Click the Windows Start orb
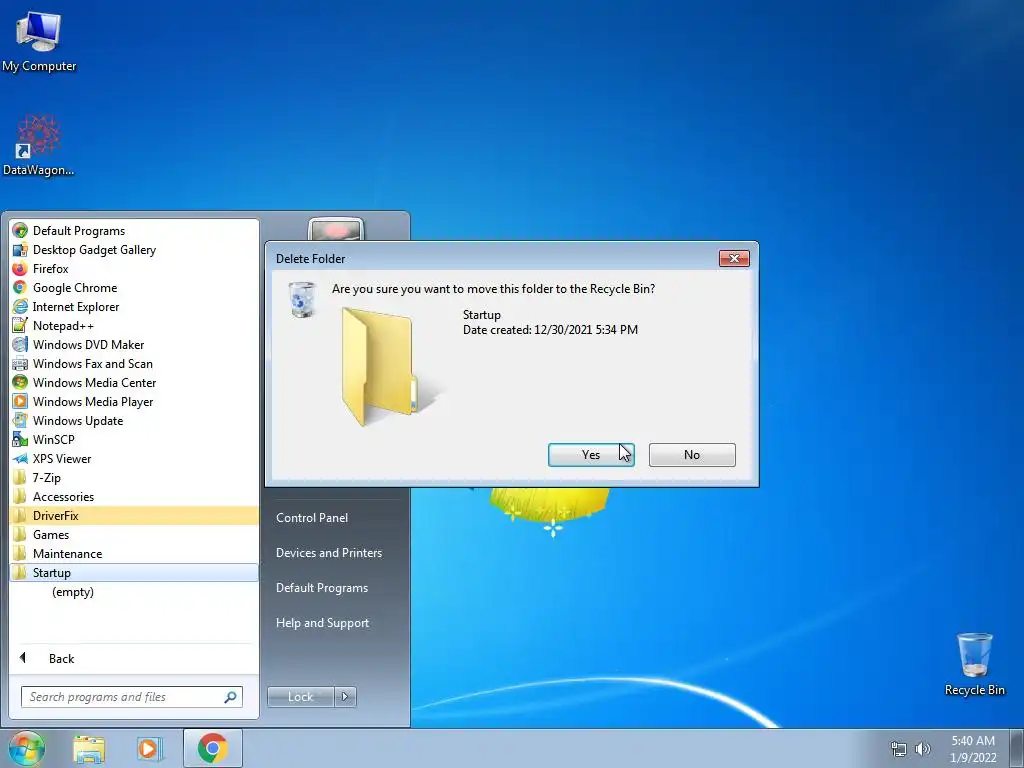Image resolution: width=1024 pixels, height=768 pixels. 27,748
